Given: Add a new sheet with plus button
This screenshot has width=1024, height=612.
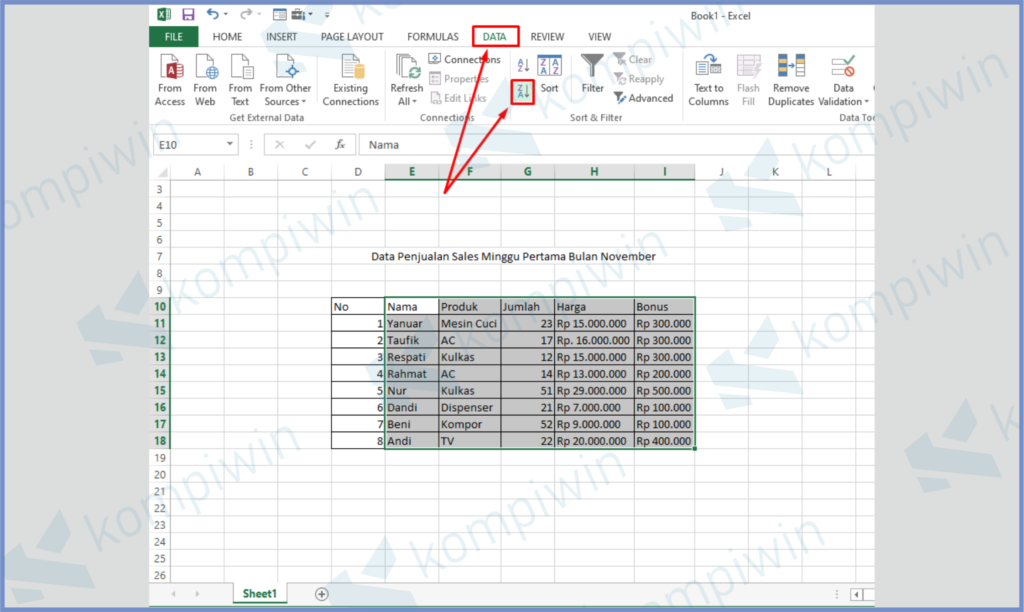Looking at the screenshot, I should (321, 594).
